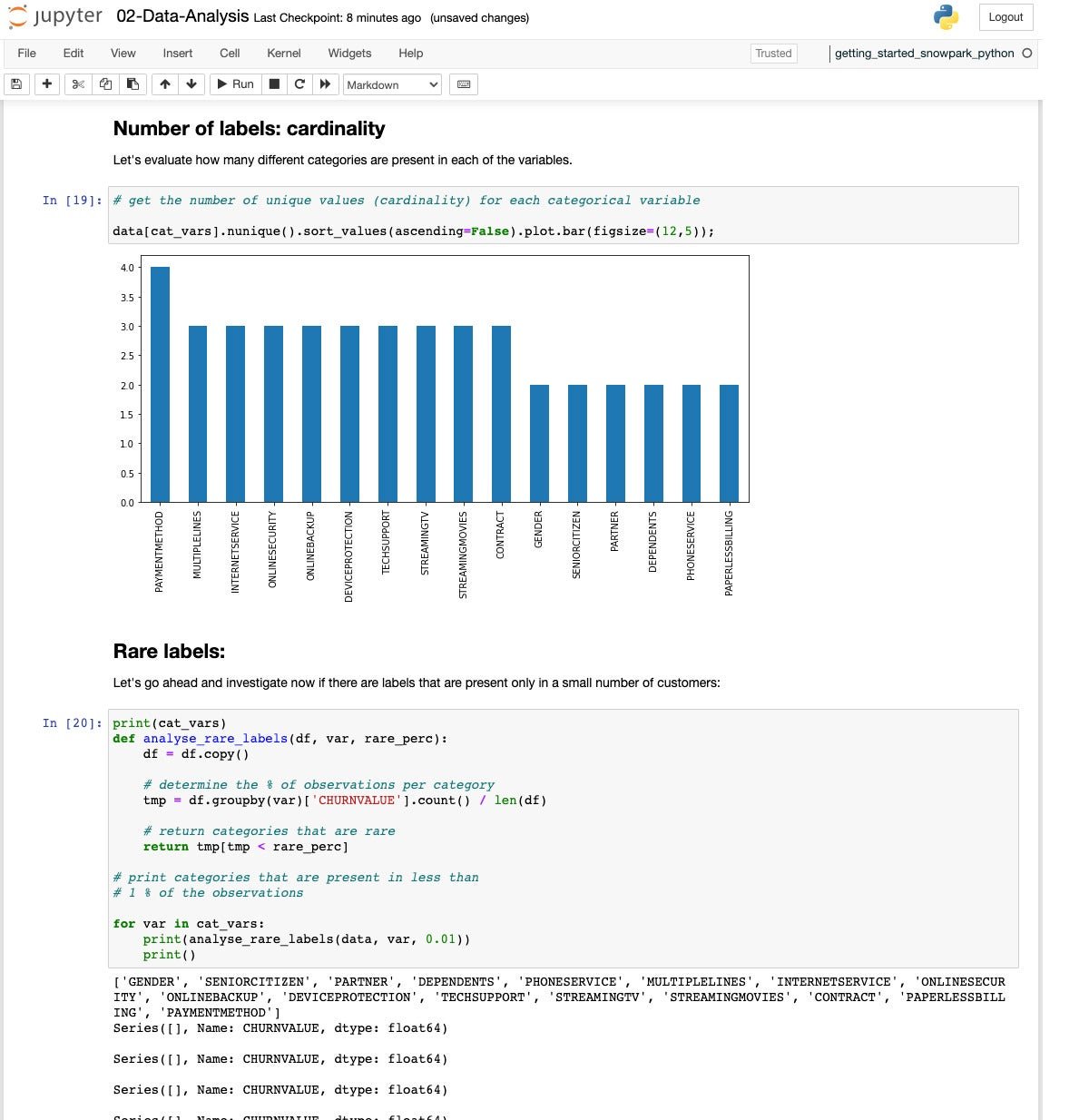
Task: Open the Widgets menu
Action: (x=349, y=54)
